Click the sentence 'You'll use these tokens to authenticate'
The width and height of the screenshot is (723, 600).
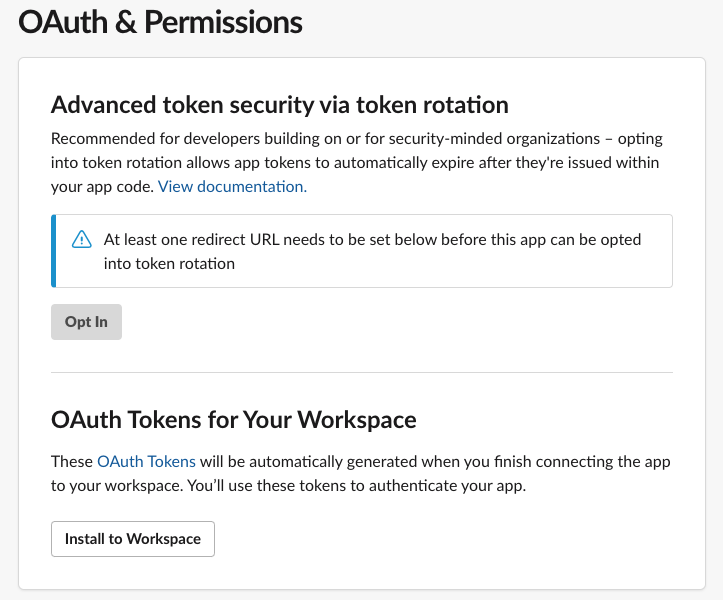356,486
